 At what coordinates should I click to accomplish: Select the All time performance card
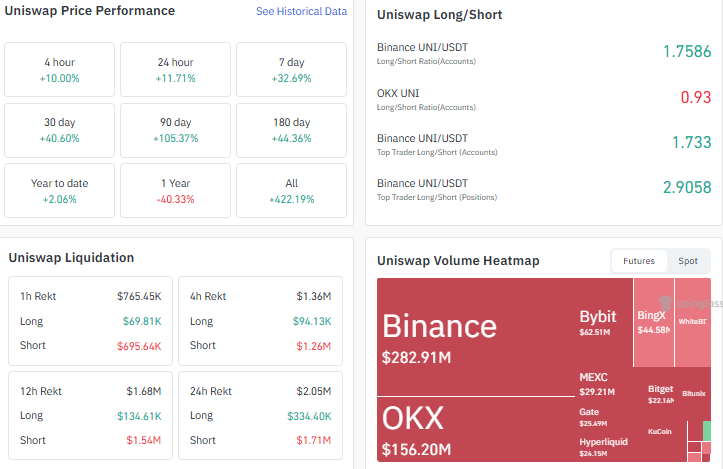[x=291, y=190]
